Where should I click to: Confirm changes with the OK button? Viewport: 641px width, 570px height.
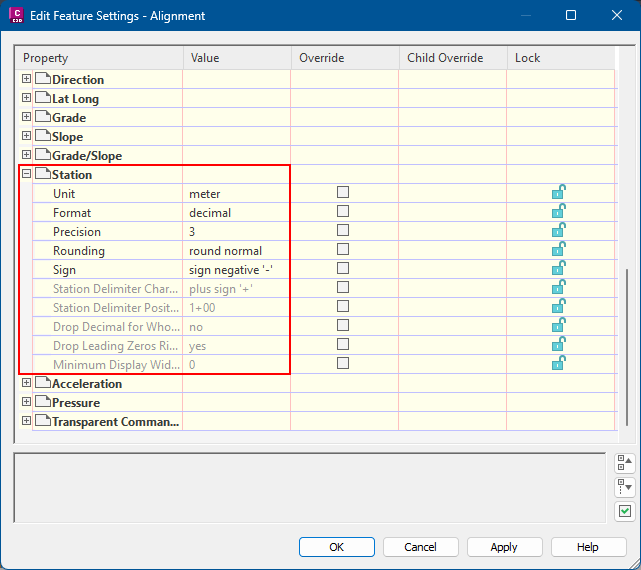(x=336, y=547)
